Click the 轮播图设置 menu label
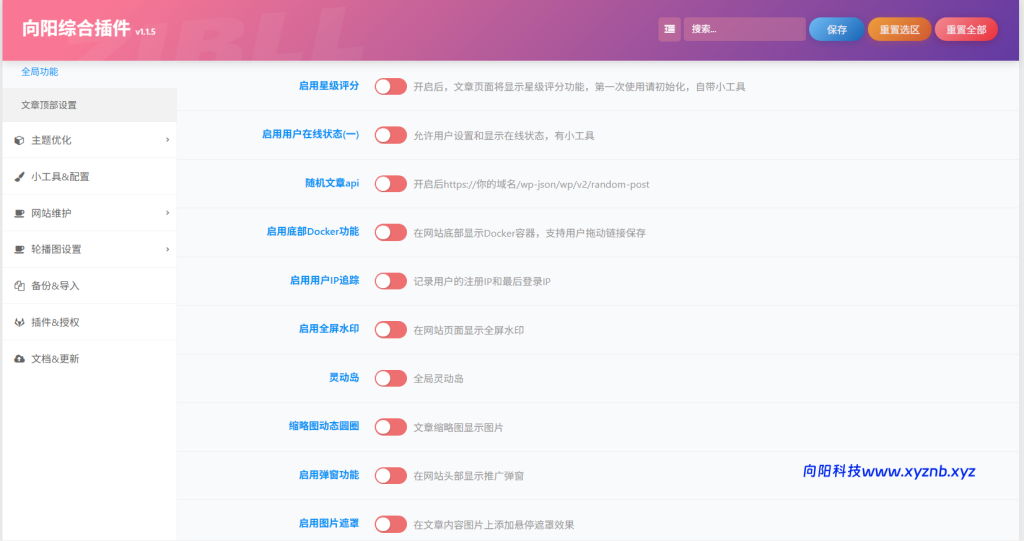Screen dimensions: 1024x541 pos(56,250)
